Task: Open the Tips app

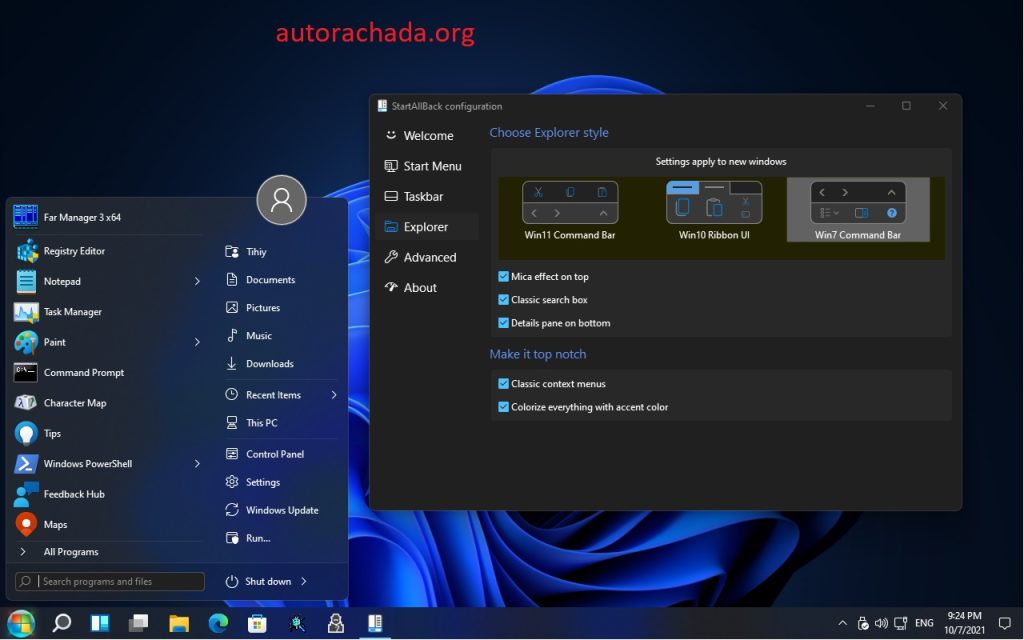Action: [x=108, y=433]
